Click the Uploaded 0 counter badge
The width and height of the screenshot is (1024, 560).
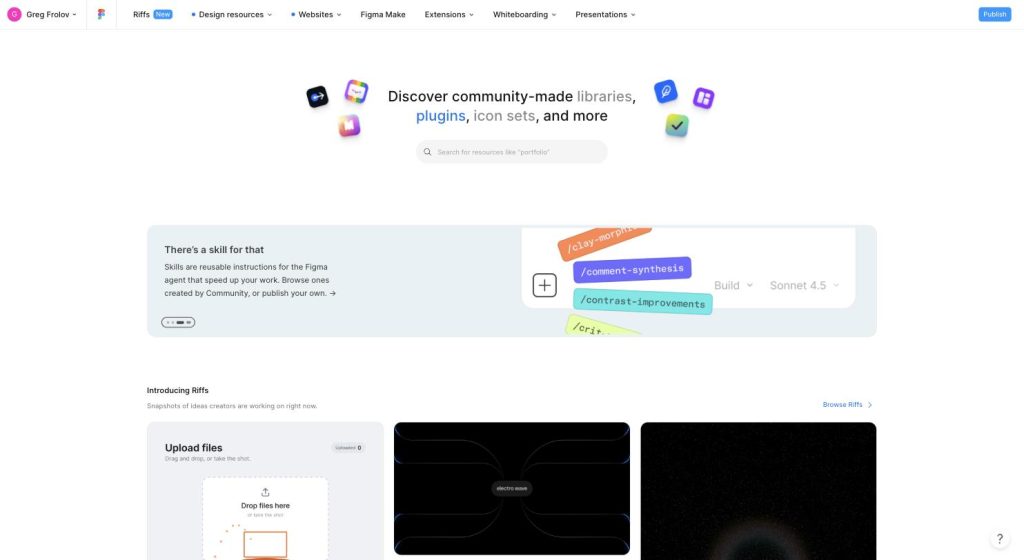point(348,448)
